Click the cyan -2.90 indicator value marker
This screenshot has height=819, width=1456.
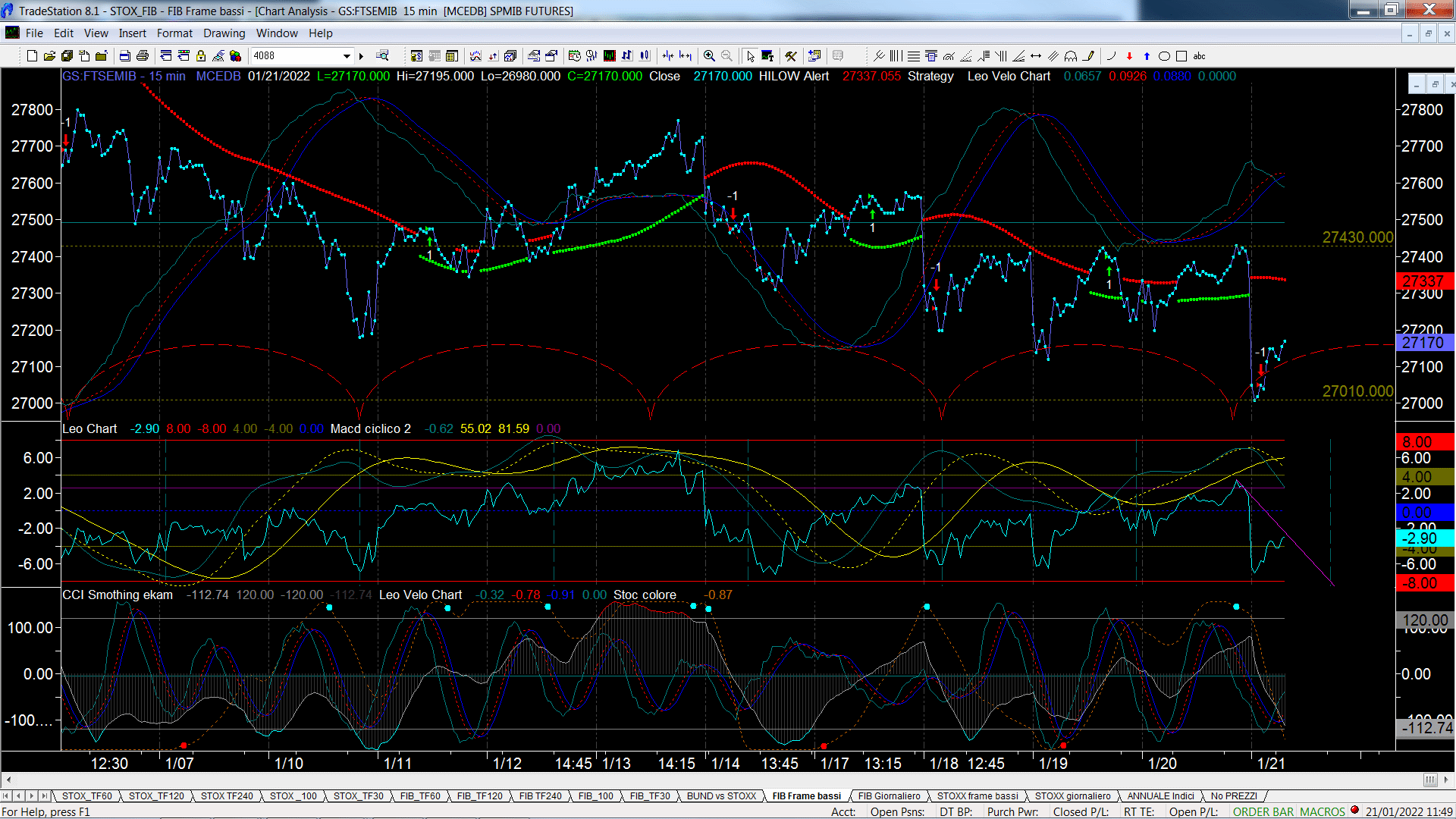1424,538
